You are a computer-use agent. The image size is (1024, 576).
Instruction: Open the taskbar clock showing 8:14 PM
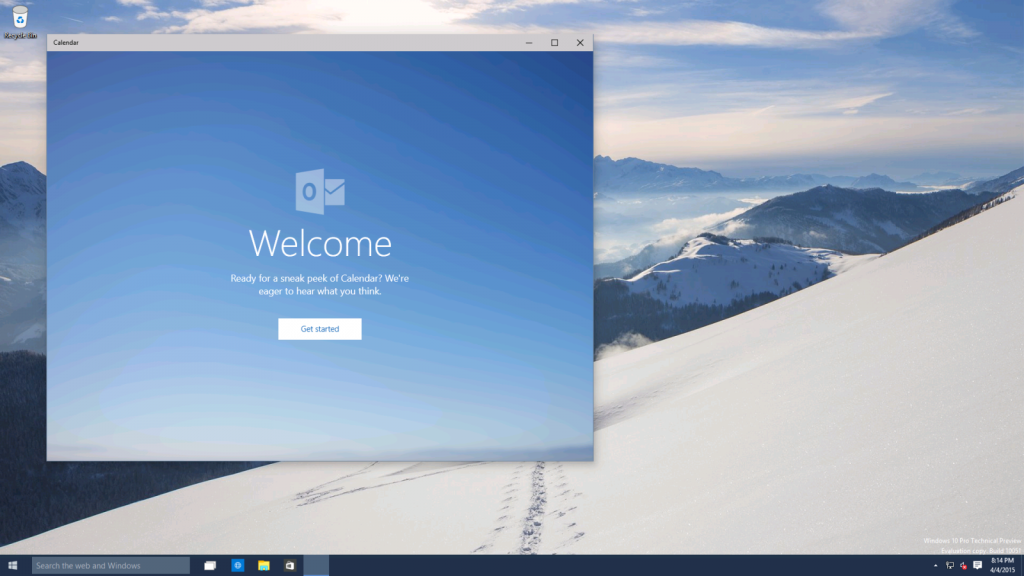[x=1002, y=566]
